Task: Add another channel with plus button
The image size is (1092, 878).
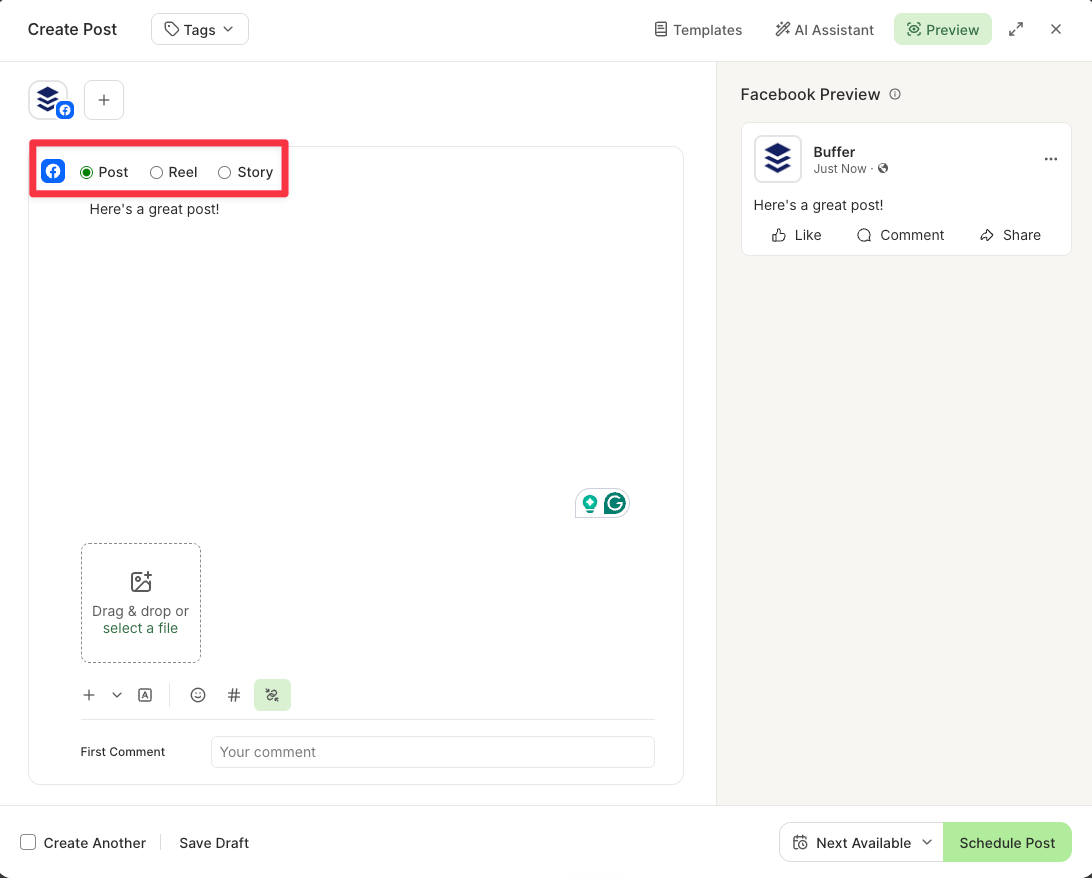Action: [104, 100]
